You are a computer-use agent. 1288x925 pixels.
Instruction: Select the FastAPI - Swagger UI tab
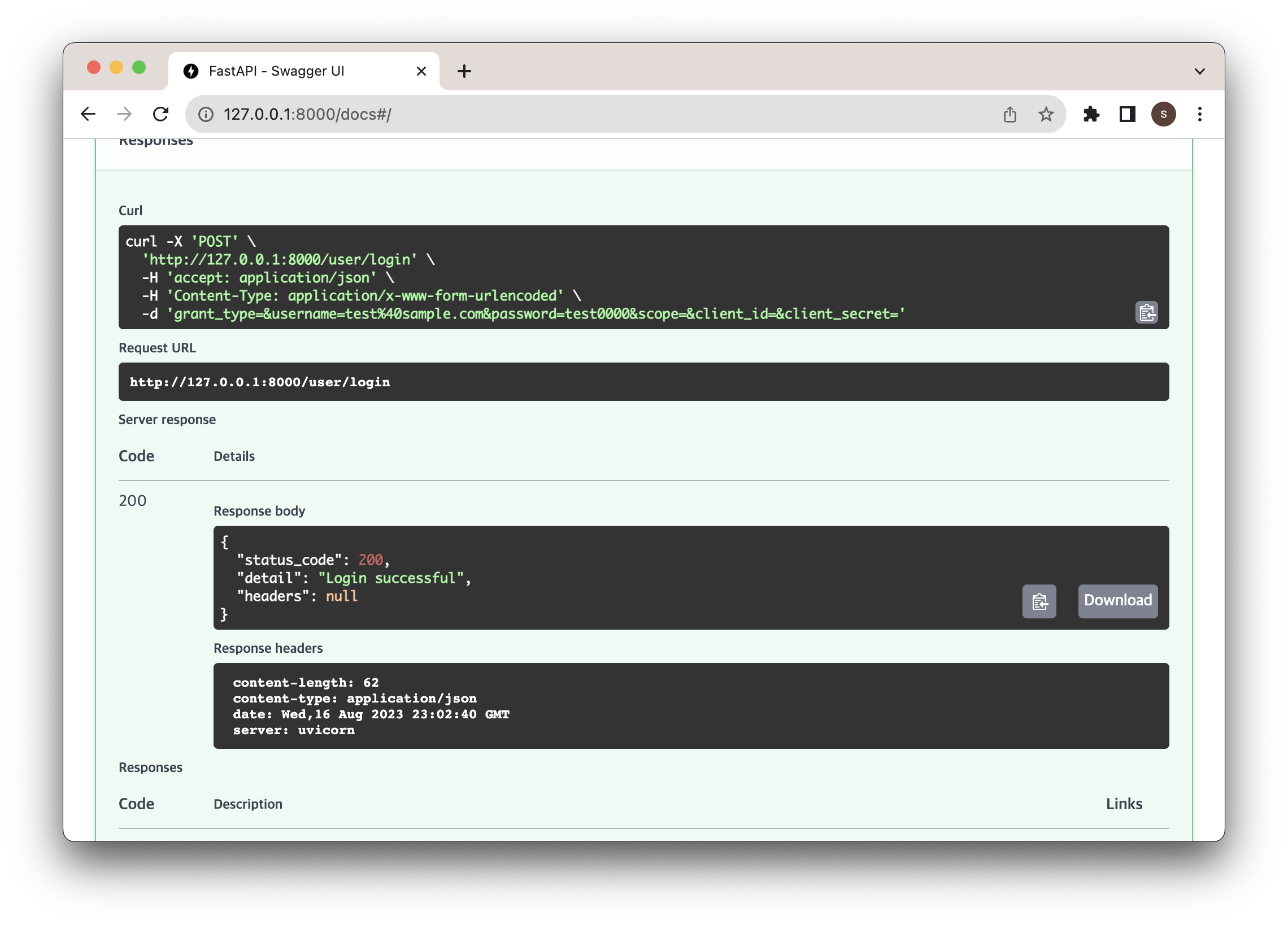(x=277, y=71)
